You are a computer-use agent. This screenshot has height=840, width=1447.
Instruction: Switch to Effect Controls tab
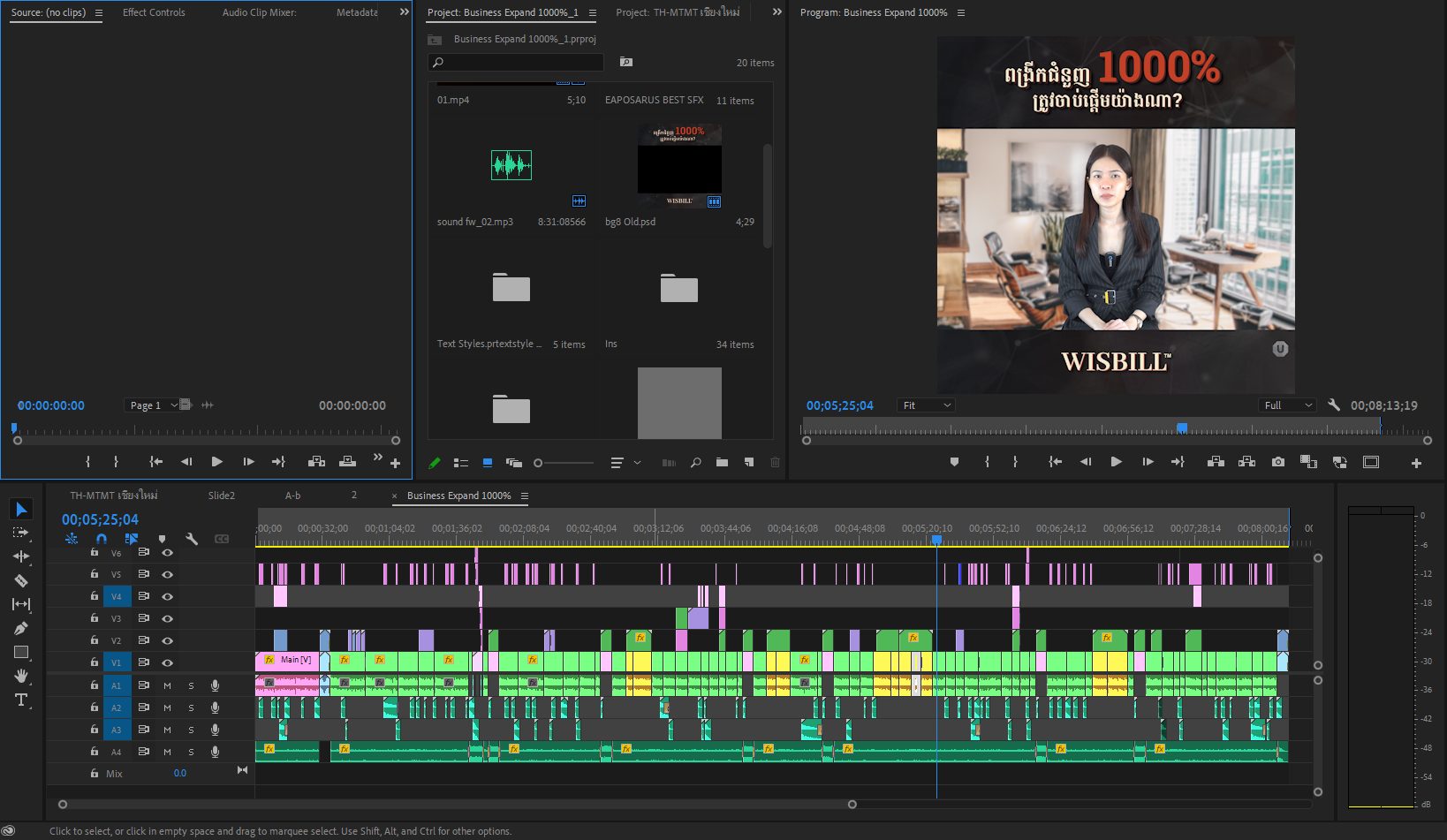click(x=154, y=12)
